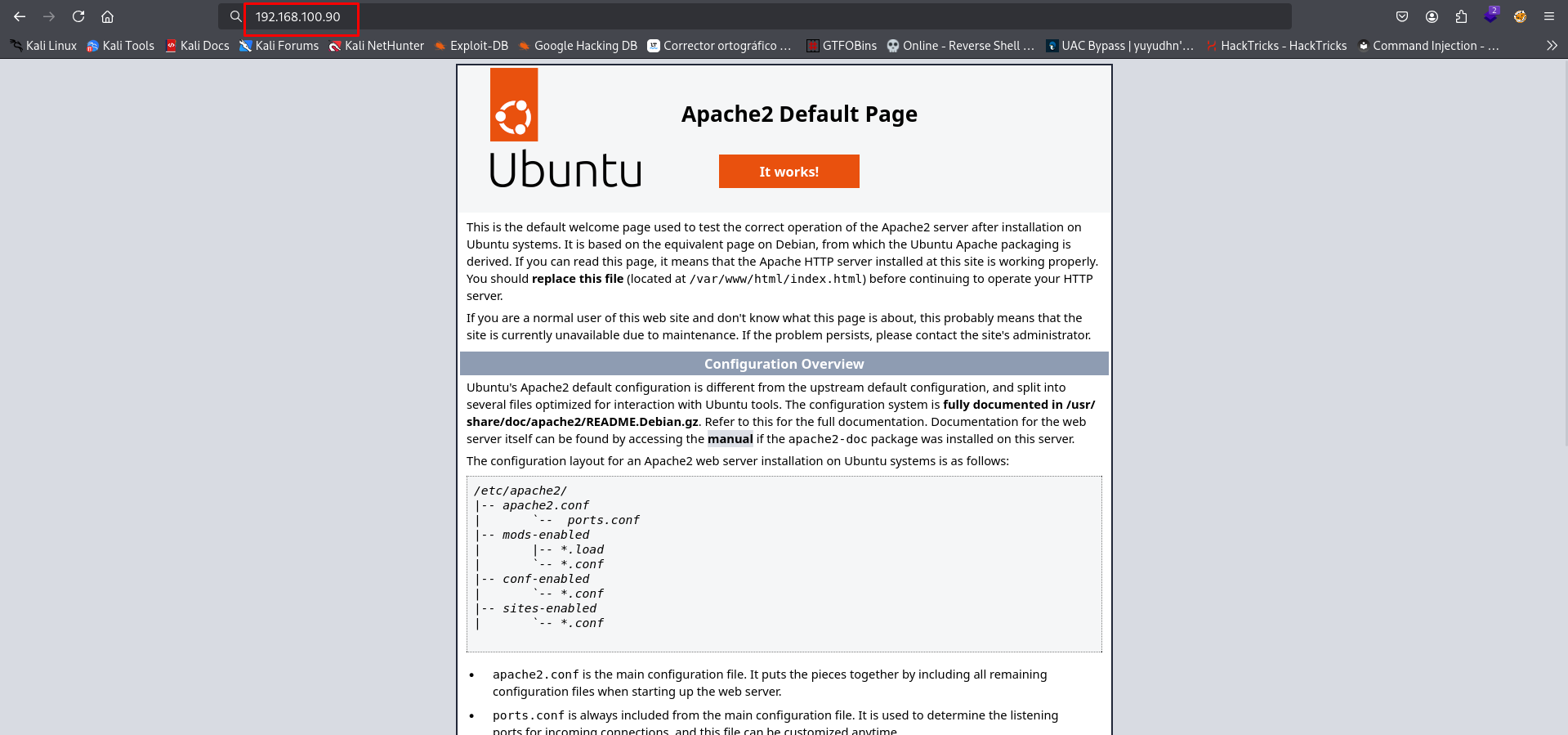The width and height of the screenshot is (1568, 735).
Task: Open the Pocket save icon
Action: (x=1402, y=16)
